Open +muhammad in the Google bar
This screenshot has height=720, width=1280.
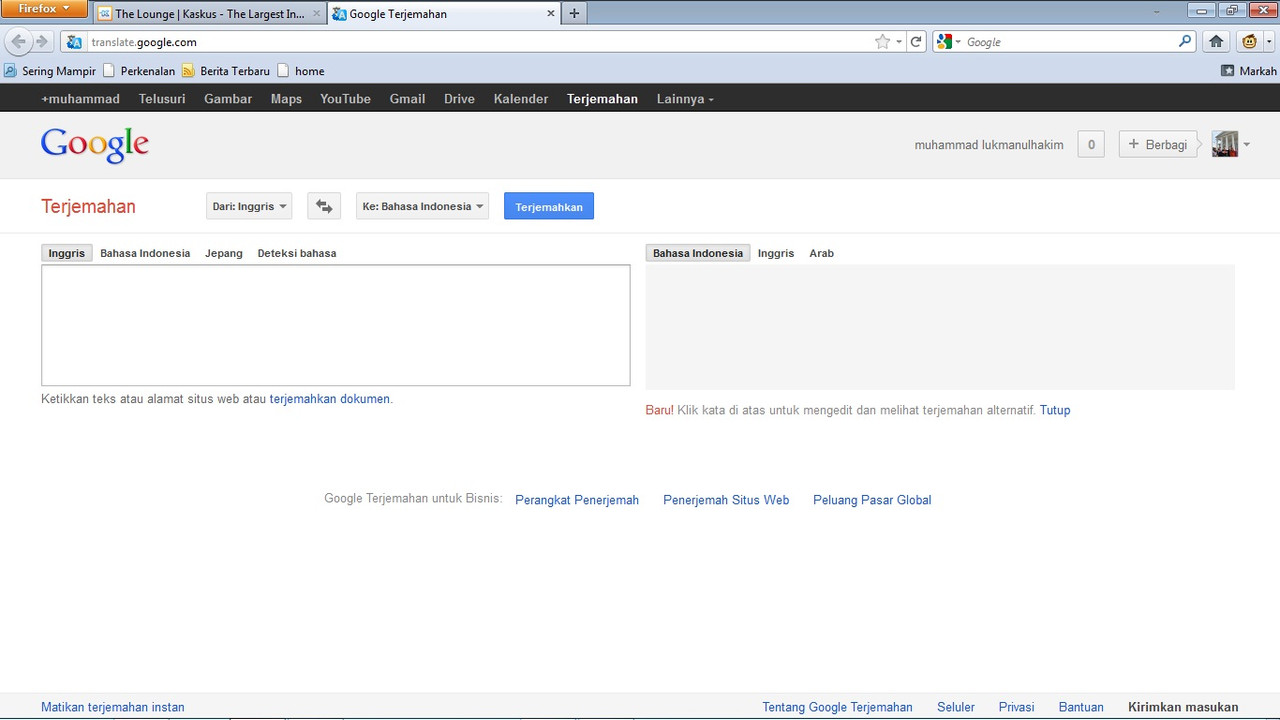(80, 99)
